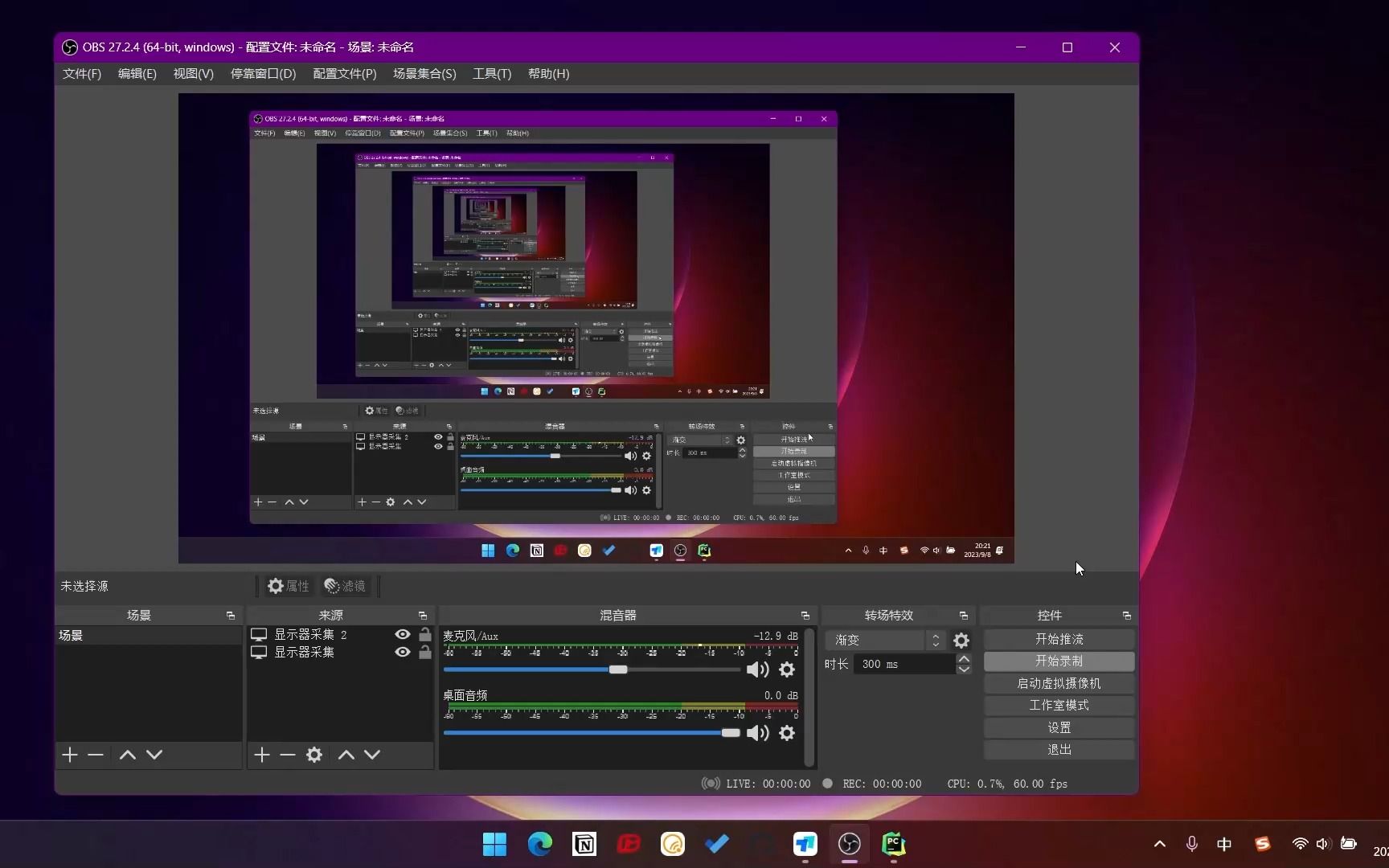Screen dimensions: 1389x868
Task: Add a new scene with the plus icon
Action: click(x=69, y=754)
